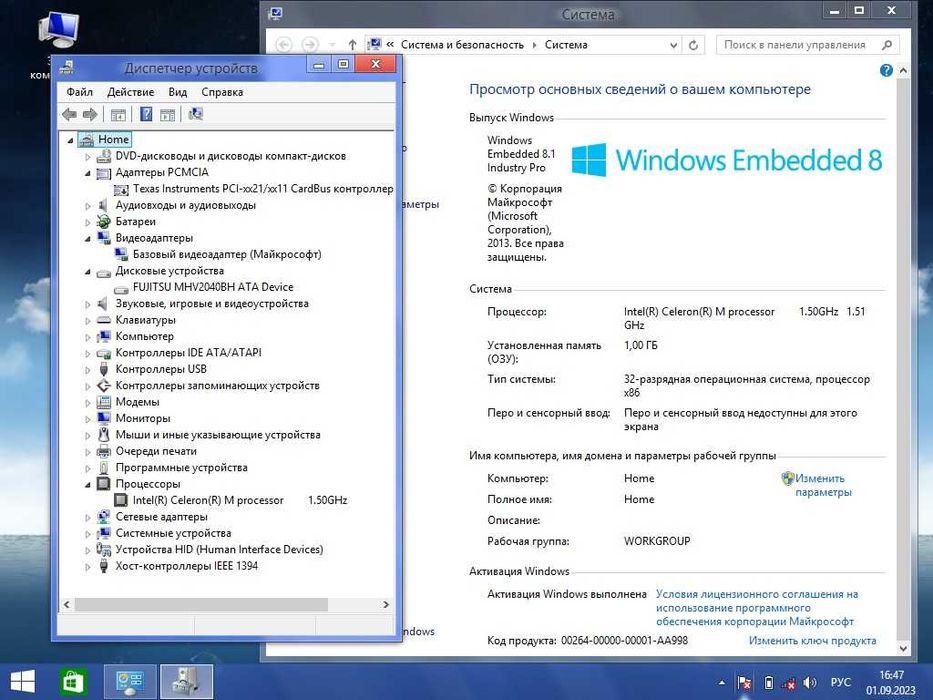Click the Очереди печати printer icon
Screen dimensions: 933x700
[104, 451]
